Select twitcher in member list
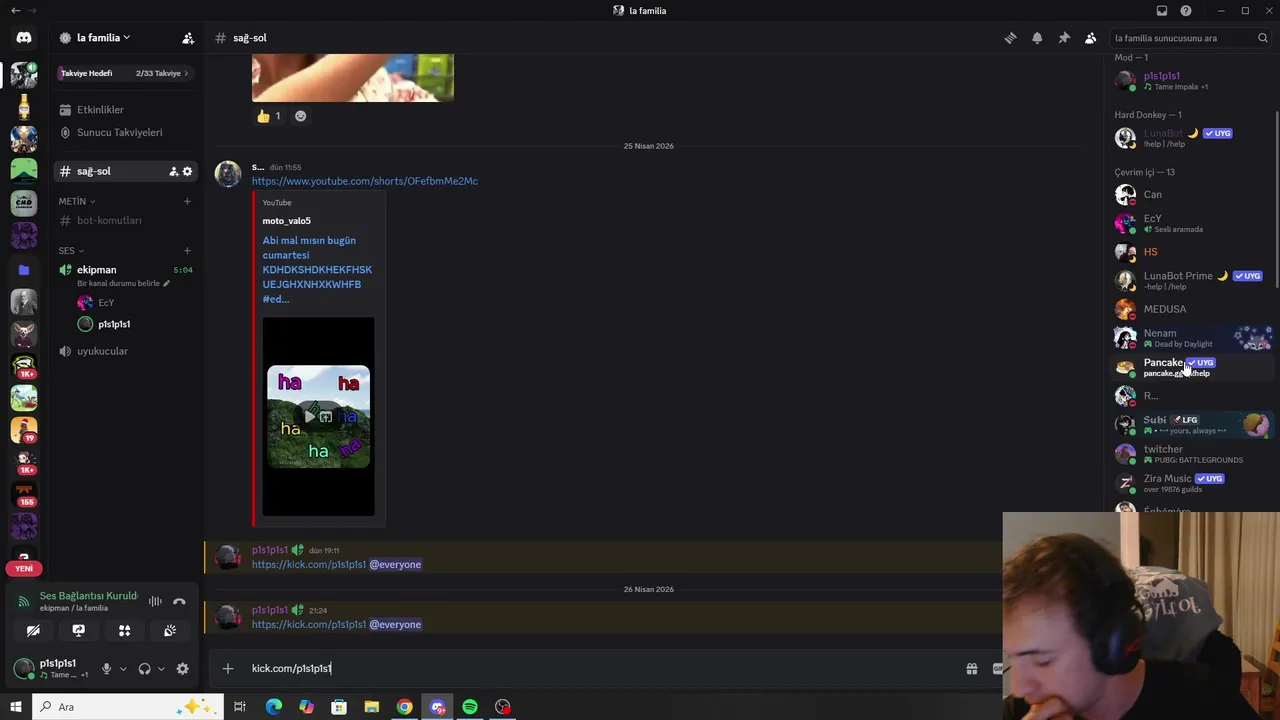This screenshot has width=1280, height=720. [1190, 454]
